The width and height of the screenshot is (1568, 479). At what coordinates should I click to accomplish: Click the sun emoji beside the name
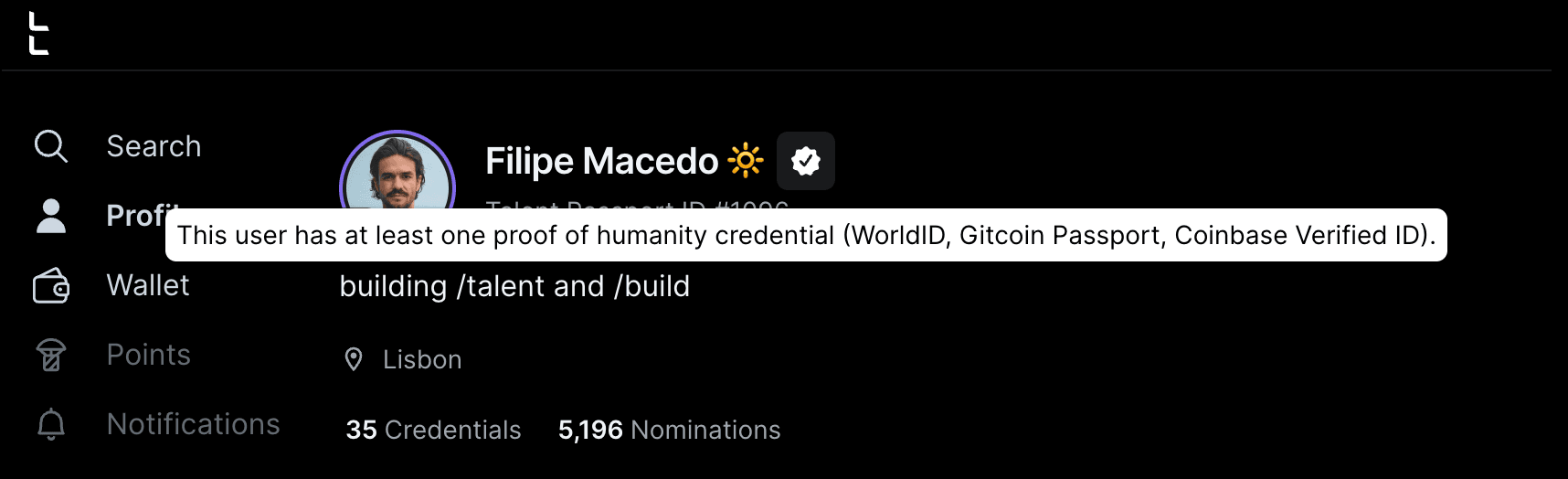746,161
